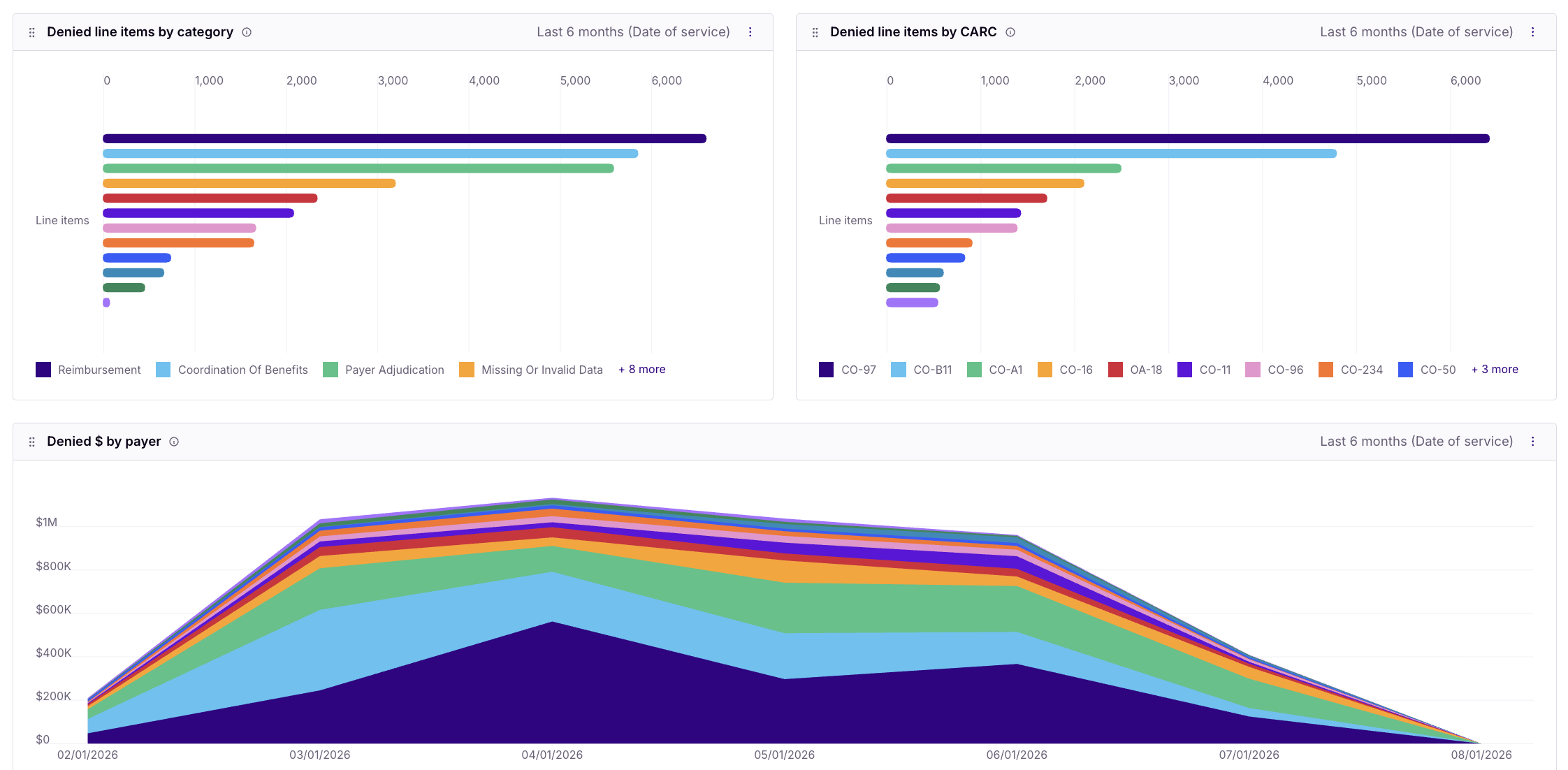Open the kebab menu of the category chart

click(x=750, y=32)
